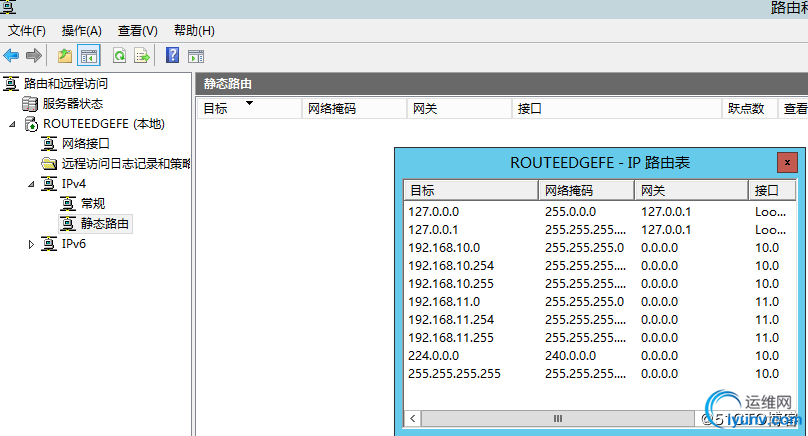Screen dimensions: 808x436
Task: Click the 跃点数 column header
Action: coord(750,108)
